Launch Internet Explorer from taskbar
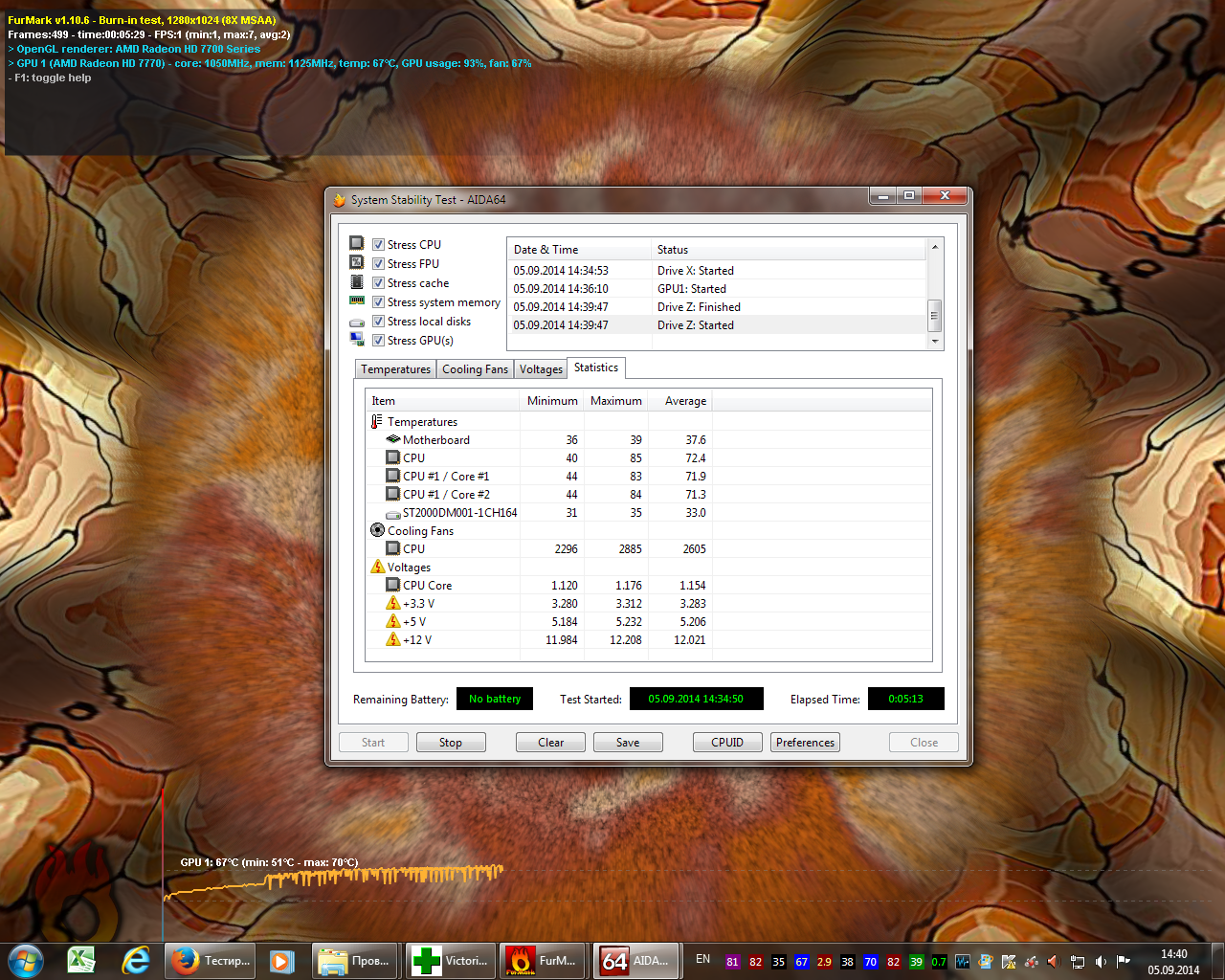The height and width of the screenshot is (980, 1225). tap(136, 961)
